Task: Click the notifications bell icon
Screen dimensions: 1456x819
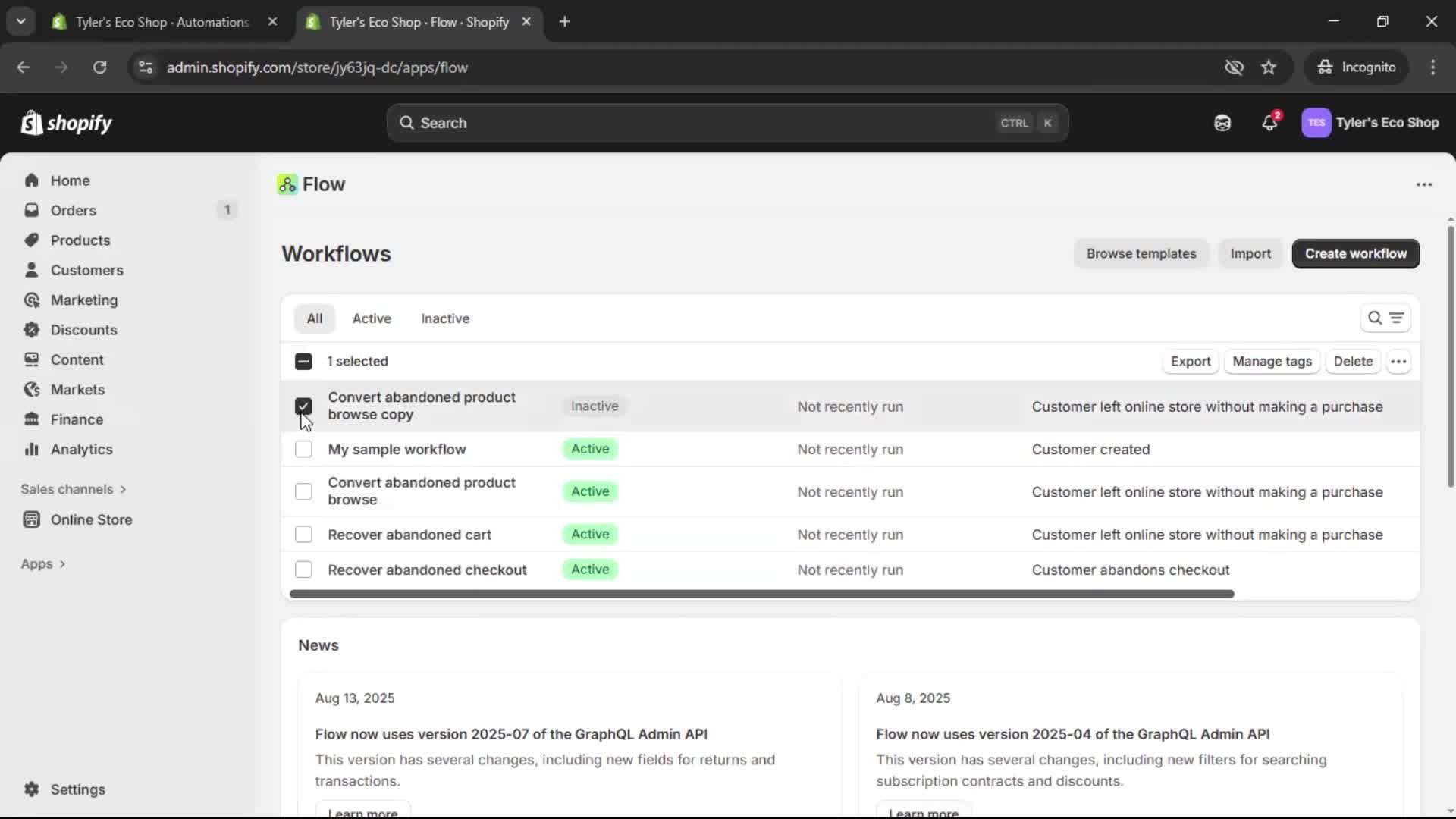Action: pyautogui.click(x=1270, y=122)
